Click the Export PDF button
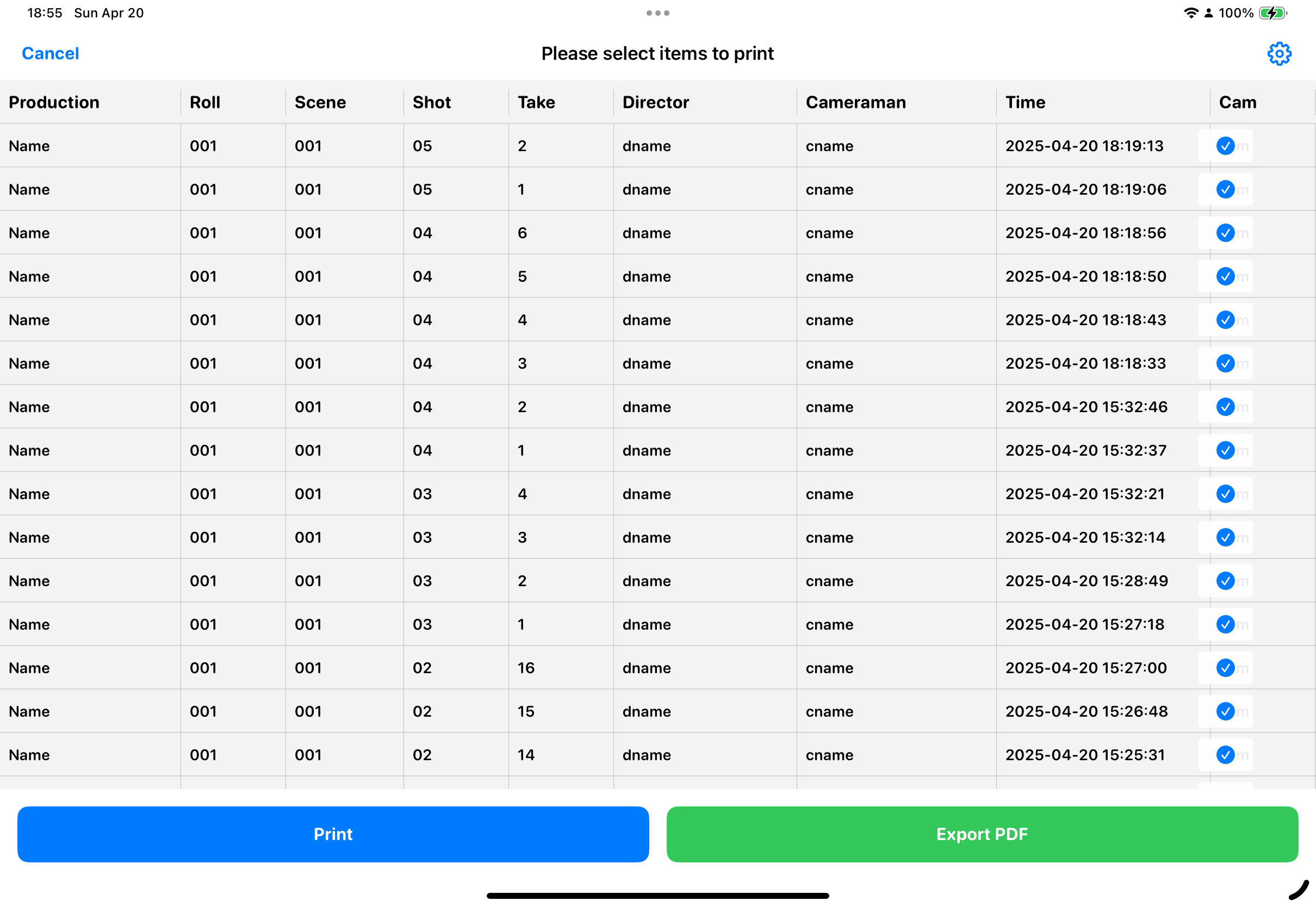 pos(982,834)
